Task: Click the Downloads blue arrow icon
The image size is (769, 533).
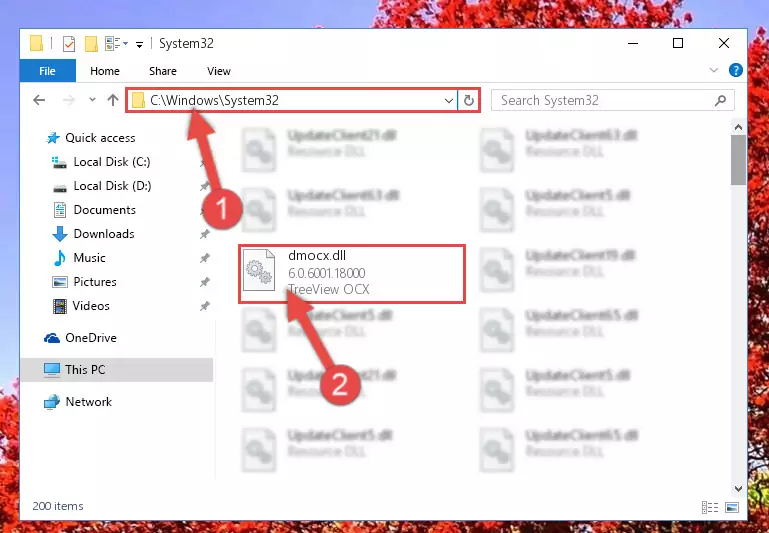Action: pyautogui.click(x=60, y=234)
